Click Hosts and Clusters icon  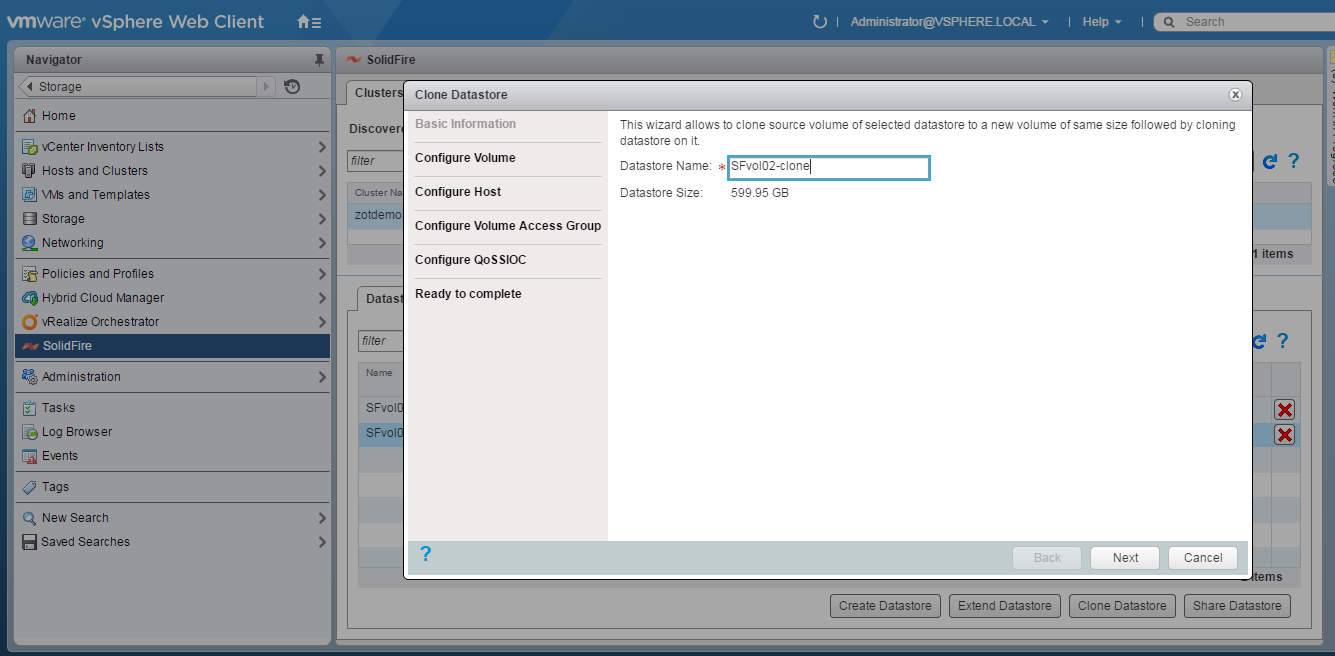click(30, 171)
